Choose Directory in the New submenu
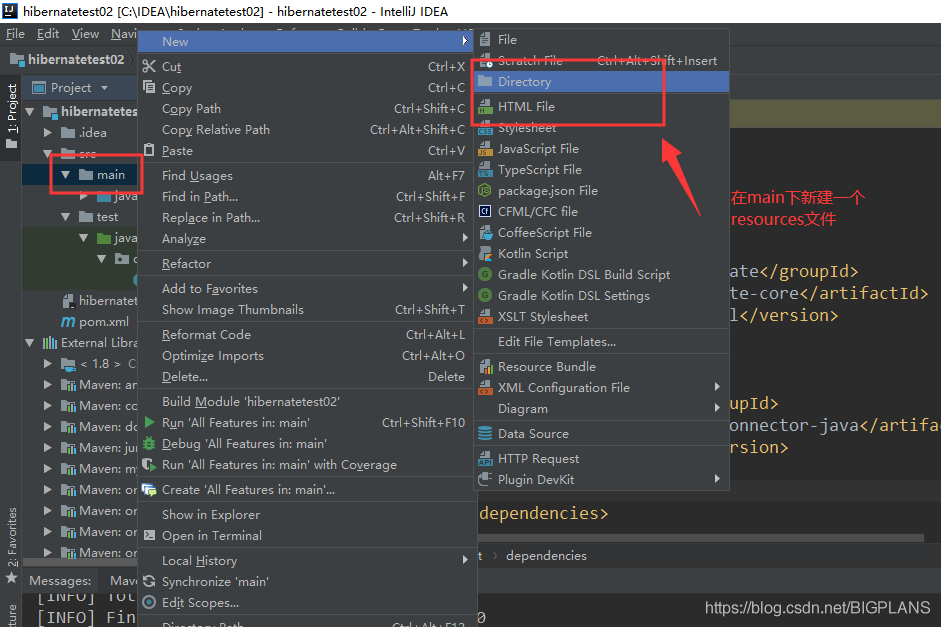The width and height of the screenshot is (941, 627). [601, 82]
